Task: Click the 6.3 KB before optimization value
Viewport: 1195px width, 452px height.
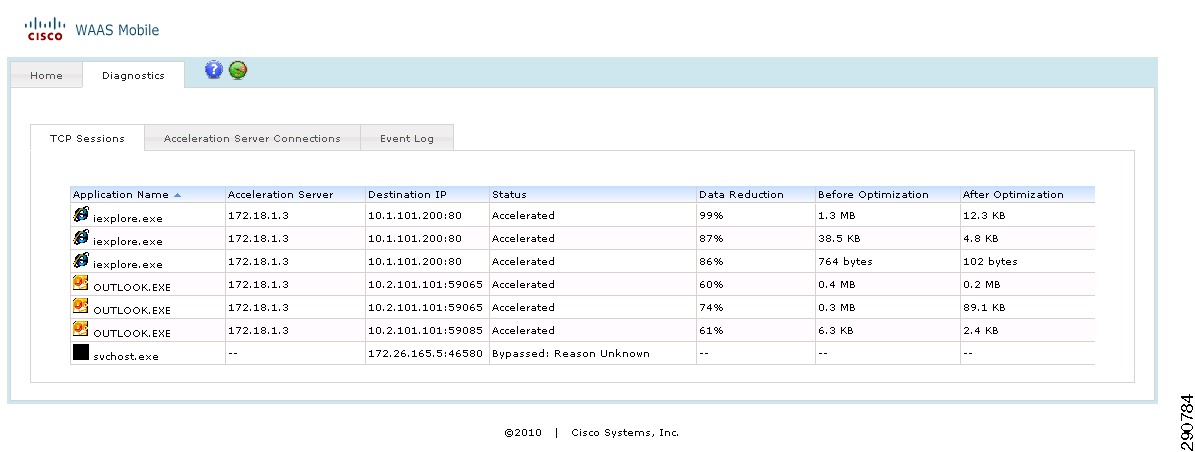Action: pyautogui.click(x=835, y=330)
